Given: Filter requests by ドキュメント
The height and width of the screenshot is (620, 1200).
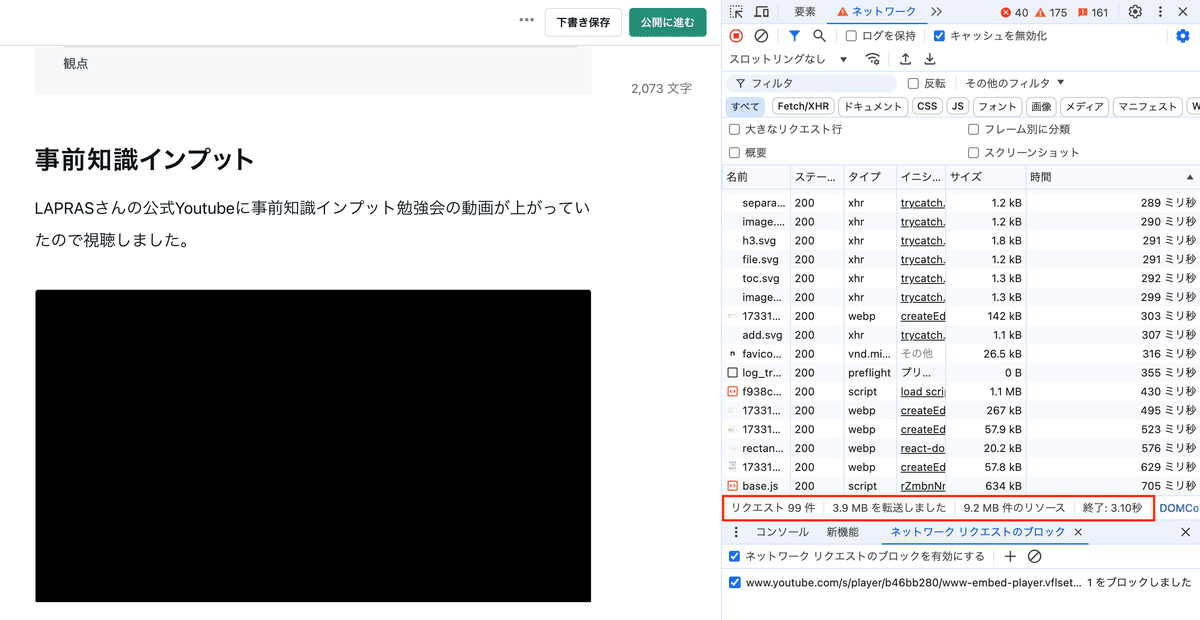Looking at the screenshot, I should (x=873, y=106).
